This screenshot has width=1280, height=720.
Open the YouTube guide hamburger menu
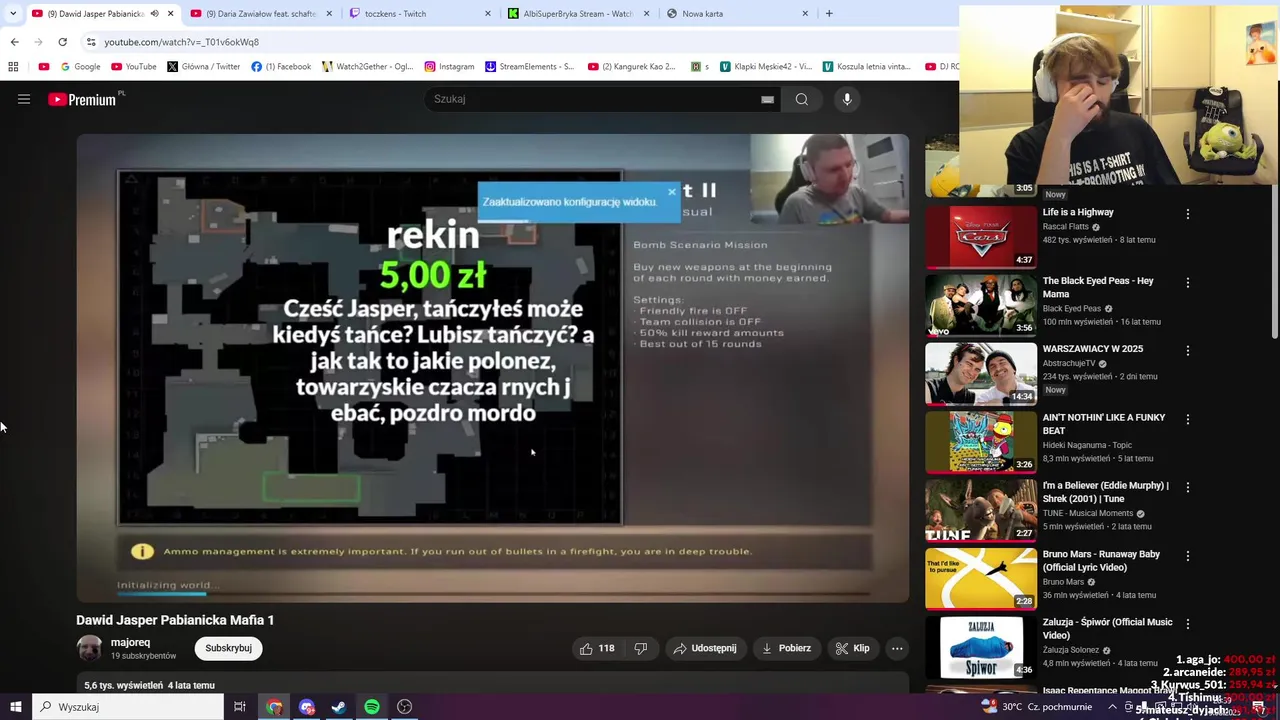24,99
